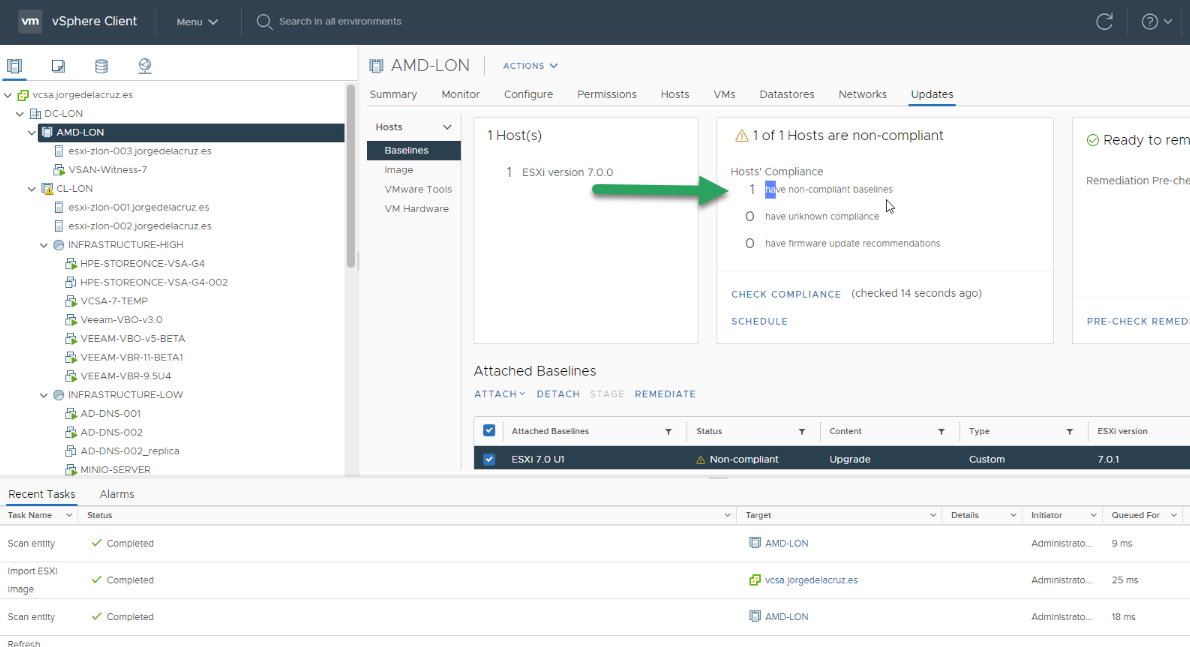Viewport: 1190px width, 647px height.
Task: Switch to the Datastores tab
Action: [x=786, y=95]
